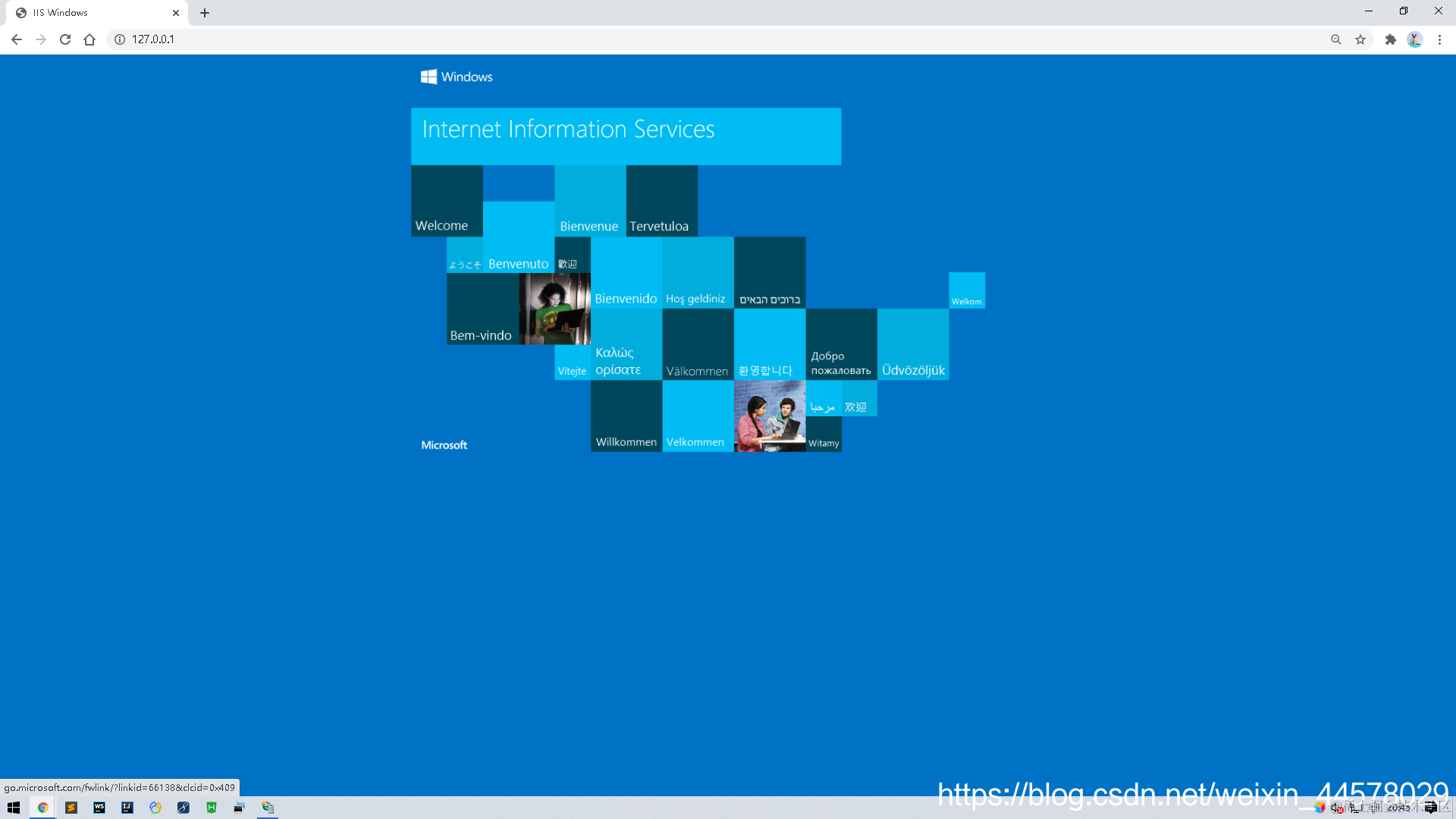This screenshot has height=819, width=1456.
Task: Open the Chrome three-dot menu
Action: 1439,39
